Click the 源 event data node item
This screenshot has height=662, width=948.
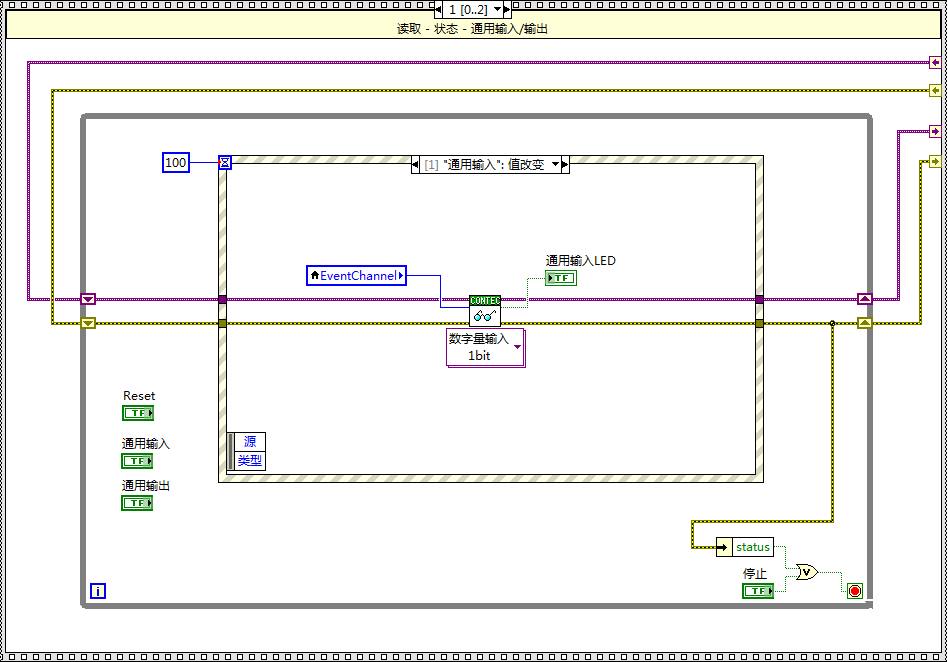pyautogui.click(x=250, y=441)
